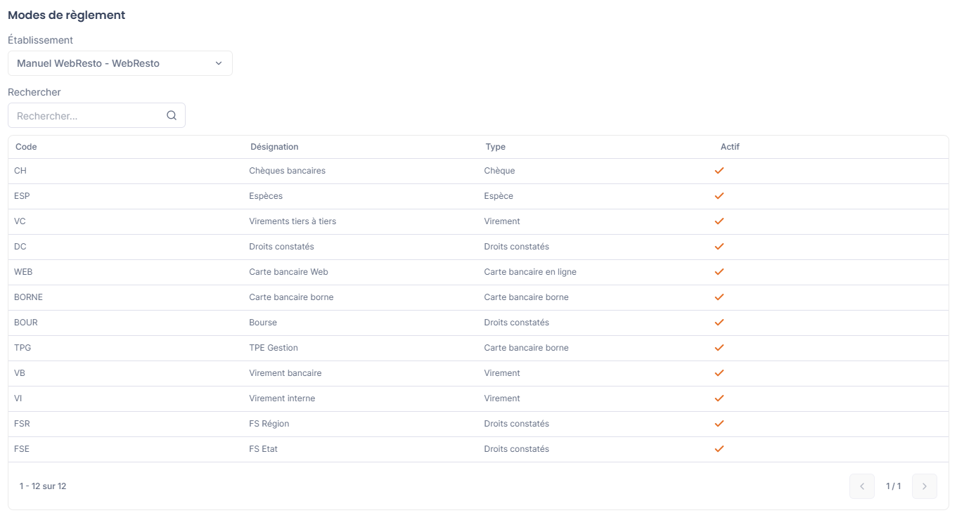The width and height of the screenshot is (957, 513).
Task: Sort by Type column header
Action: (x=495, y=147)
